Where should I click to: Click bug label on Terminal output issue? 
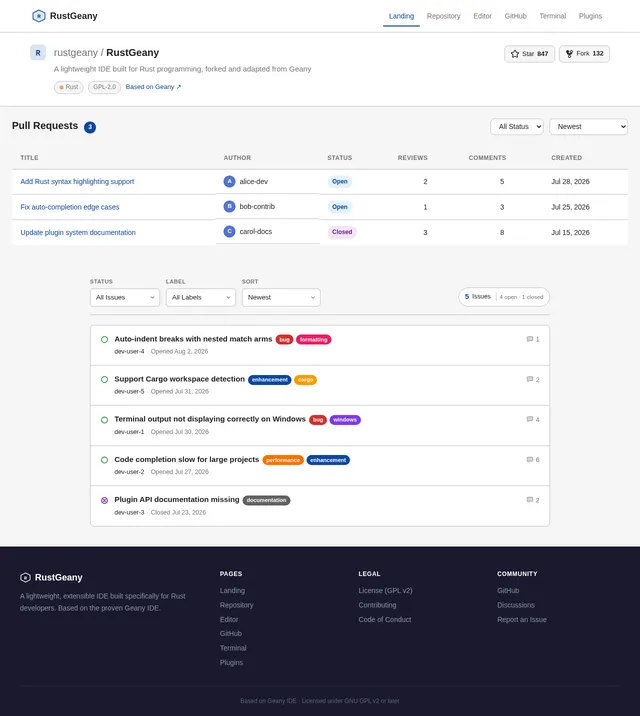pos(318,420)
